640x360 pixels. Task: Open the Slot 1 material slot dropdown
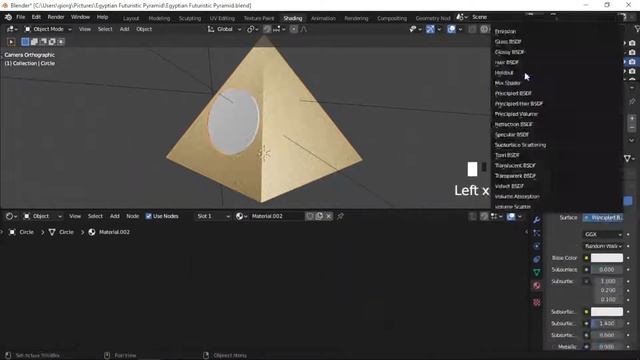pos(213,216)
